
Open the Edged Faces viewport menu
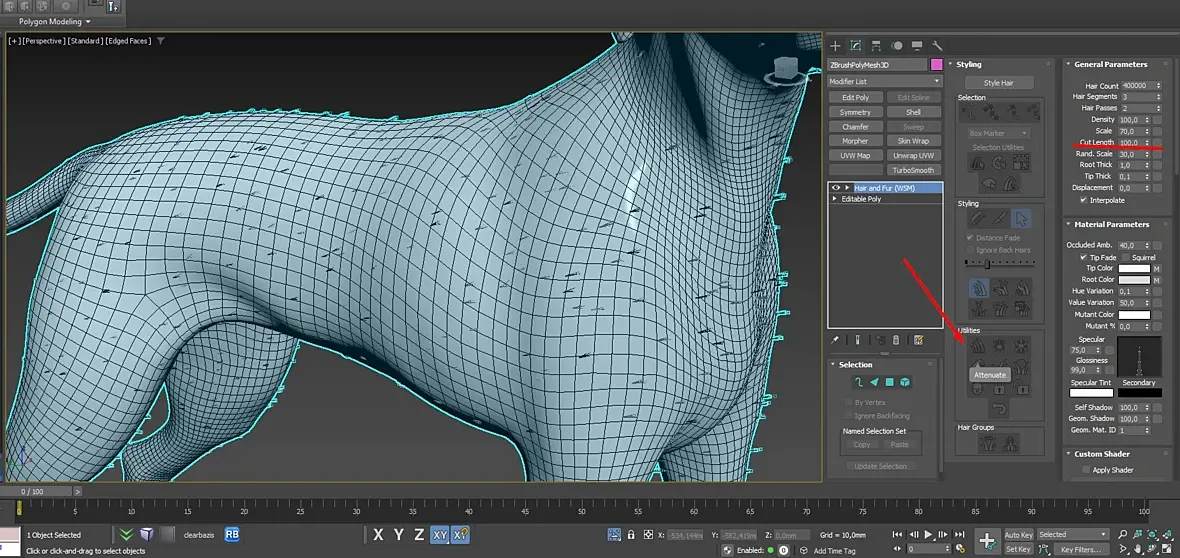pyautogui.click(x=126, y=41)
